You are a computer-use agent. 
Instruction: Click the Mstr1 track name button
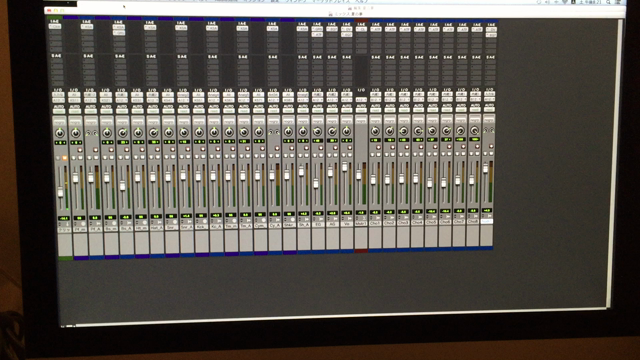[361, 224]
